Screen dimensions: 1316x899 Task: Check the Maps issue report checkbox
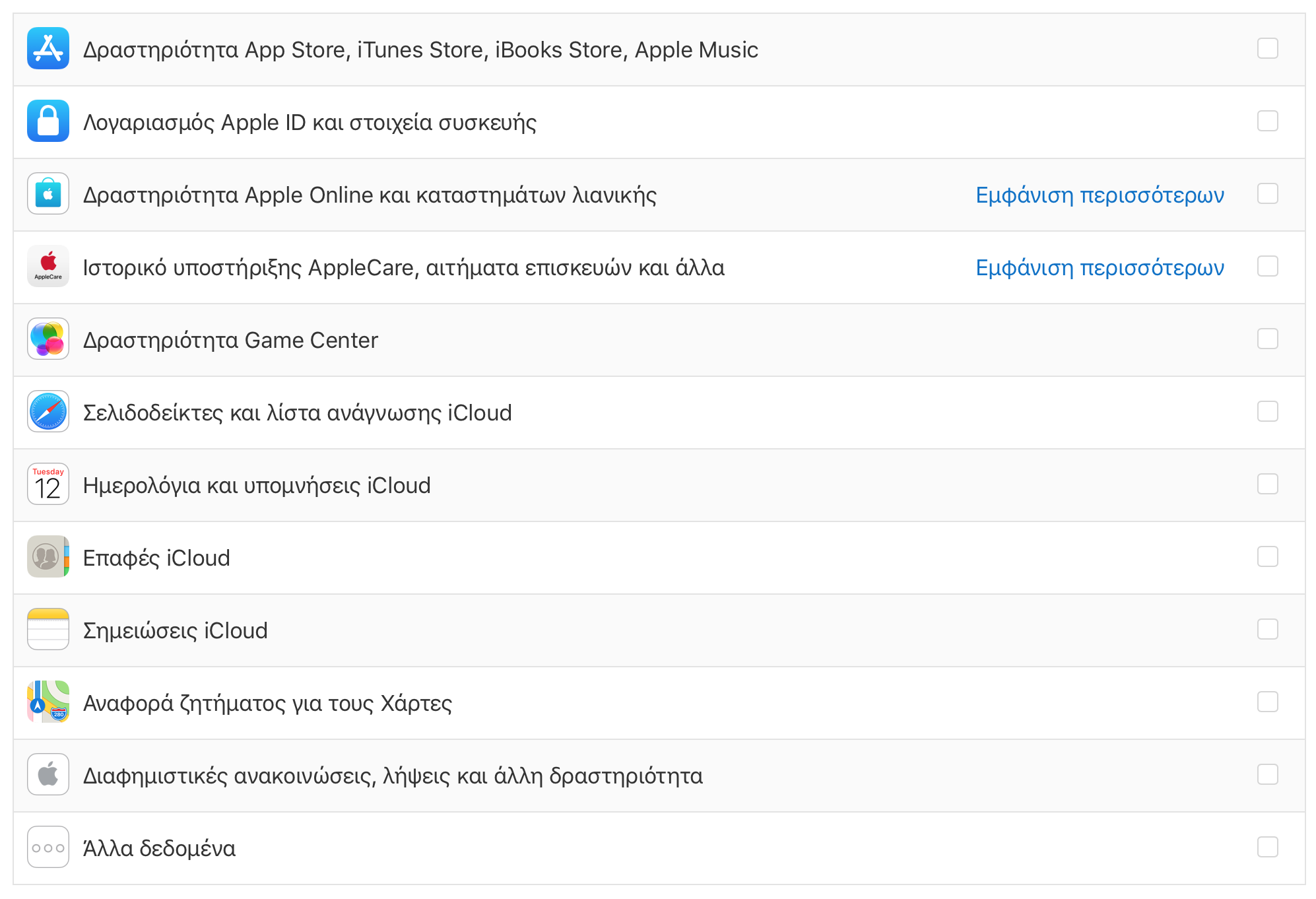1268,702
